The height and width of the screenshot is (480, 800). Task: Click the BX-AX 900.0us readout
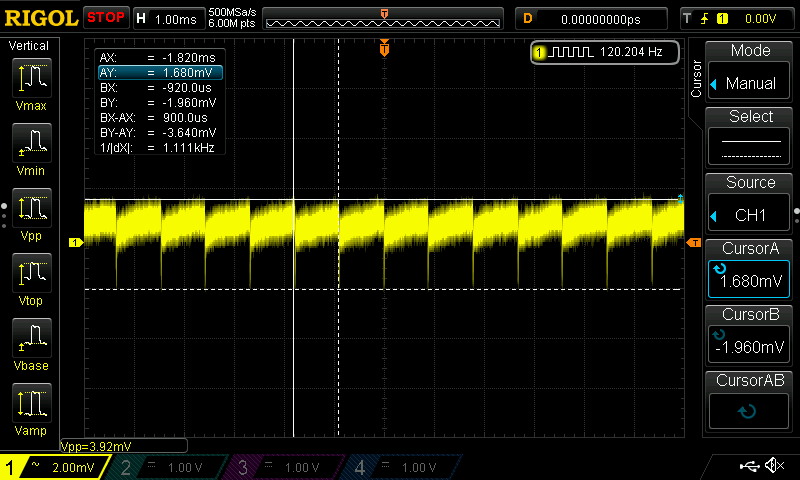(x=154, y=118)
